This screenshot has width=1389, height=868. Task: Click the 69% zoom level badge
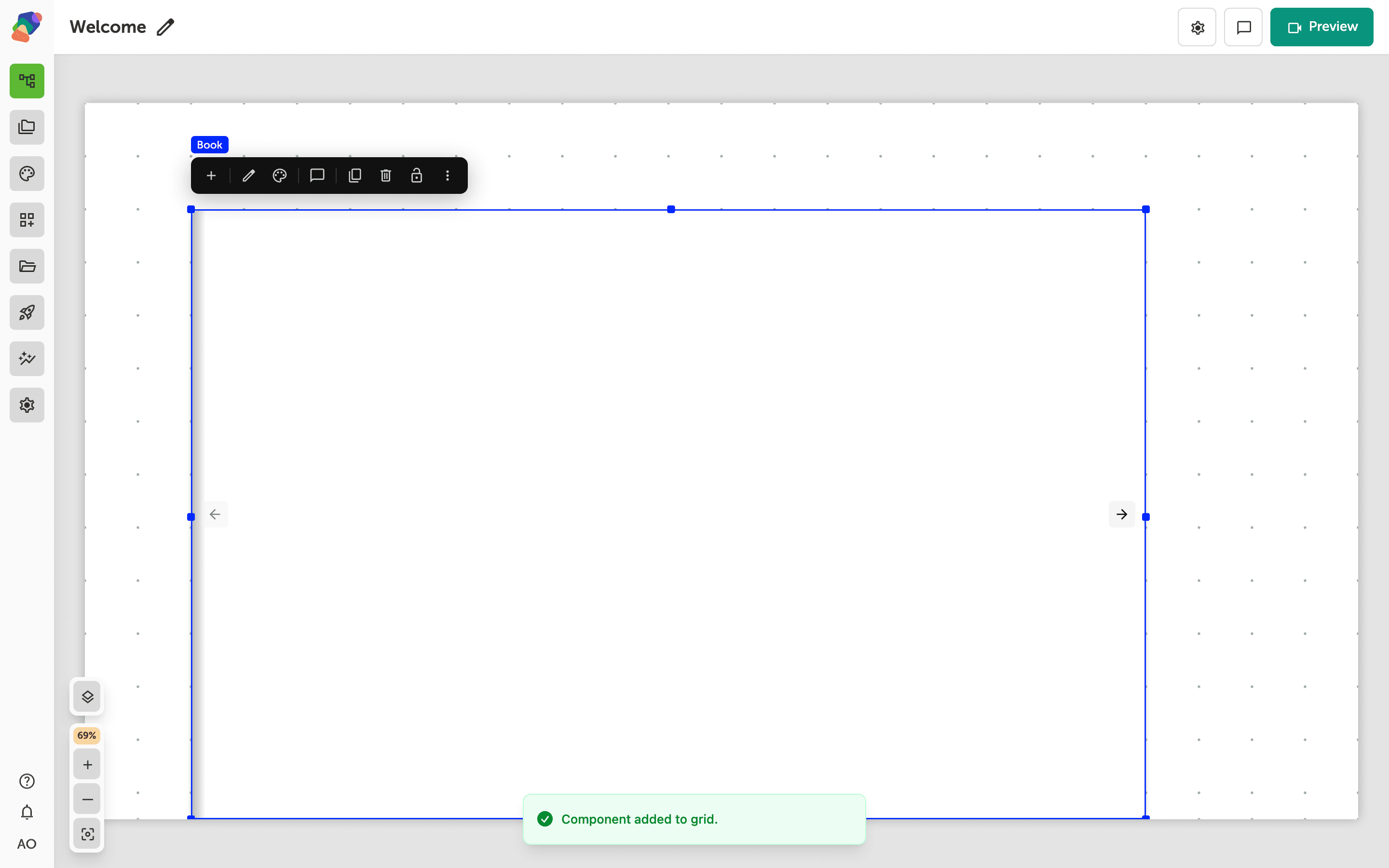point(87,735)
